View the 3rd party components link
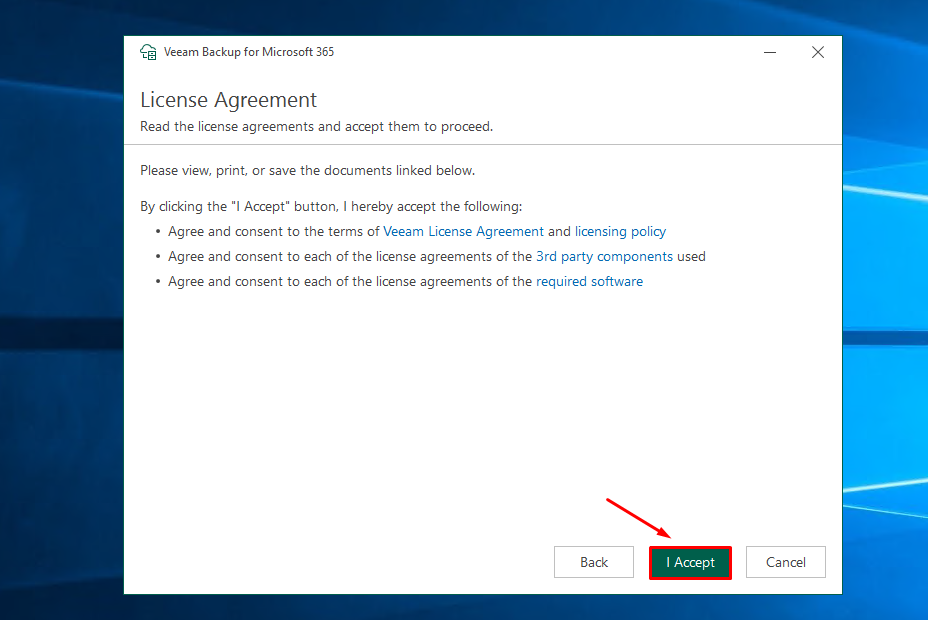The height and width of the screenshot is (620, 928). [x=604, y=256]
